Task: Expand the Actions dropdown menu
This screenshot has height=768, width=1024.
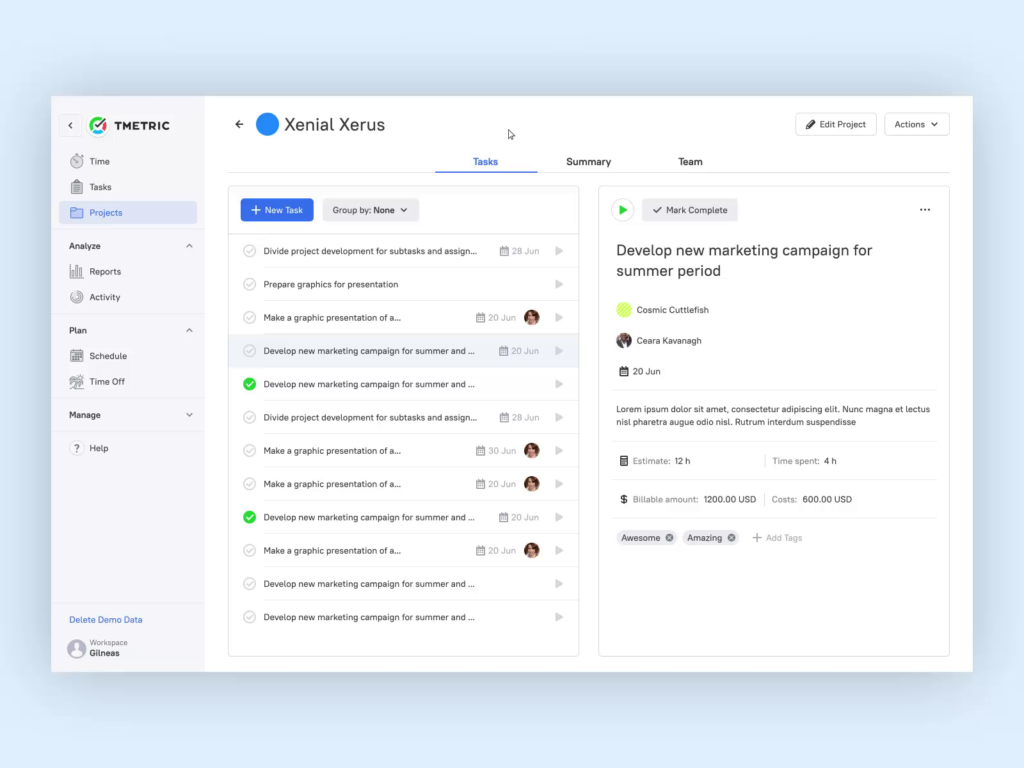Action: click(916, 125)
